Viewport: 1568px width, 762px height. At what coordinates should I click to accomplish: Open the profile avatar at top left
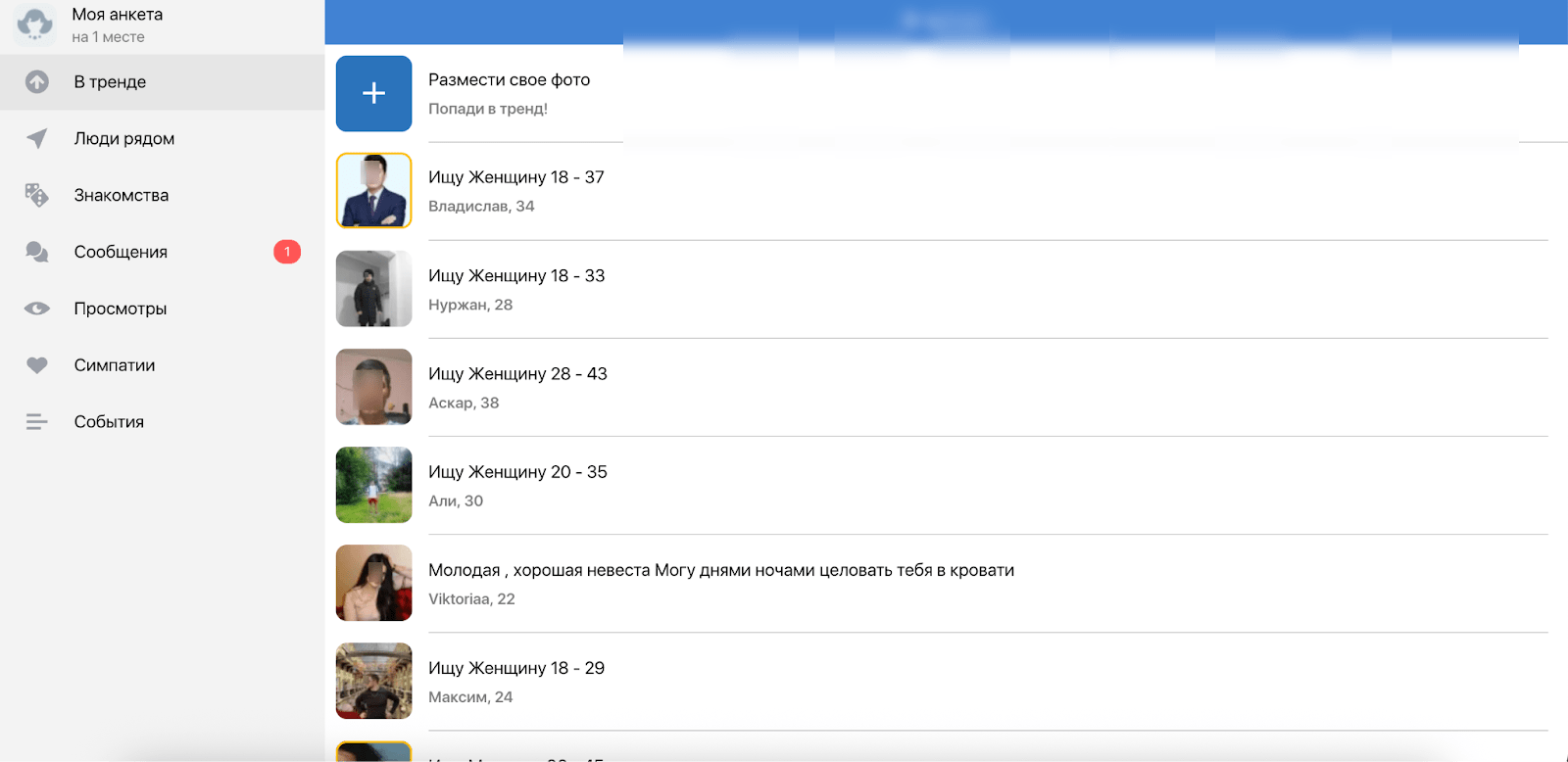(35, 25)
